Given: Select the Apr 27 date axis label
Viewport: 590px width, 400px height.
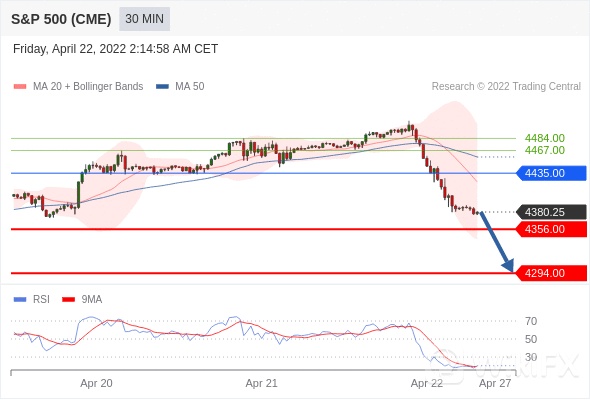Looking at the screenshot, I should (x=495, y=383).
